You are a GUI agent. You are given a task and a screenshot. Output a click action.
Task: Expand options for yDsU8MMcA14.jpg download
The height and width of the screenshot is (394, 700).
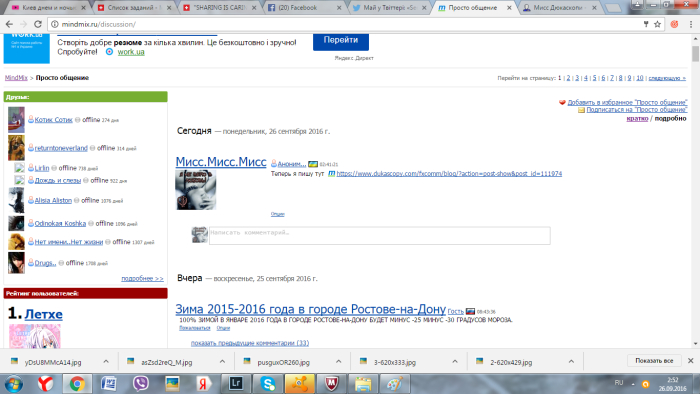[x=106, y=362]
